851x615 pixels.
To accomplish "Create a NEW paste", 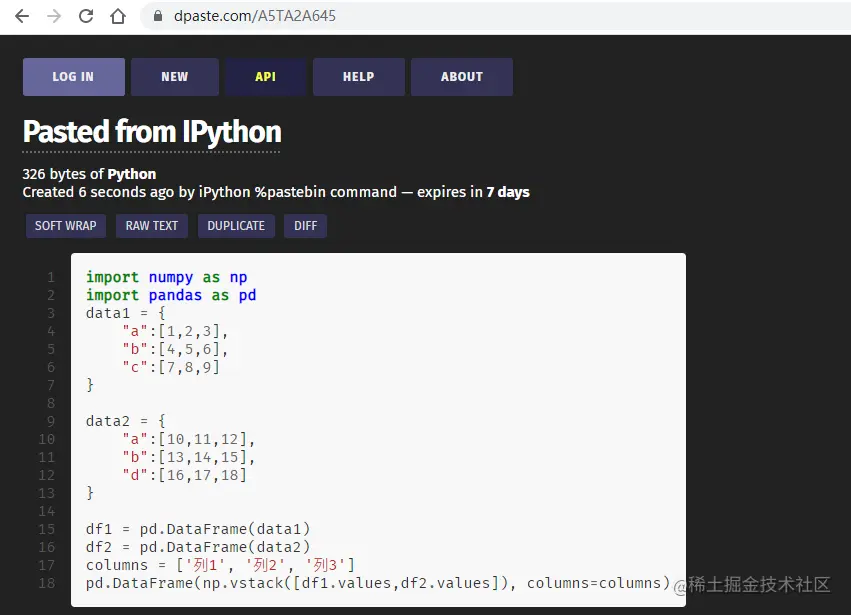I will [x=175, y=77].
